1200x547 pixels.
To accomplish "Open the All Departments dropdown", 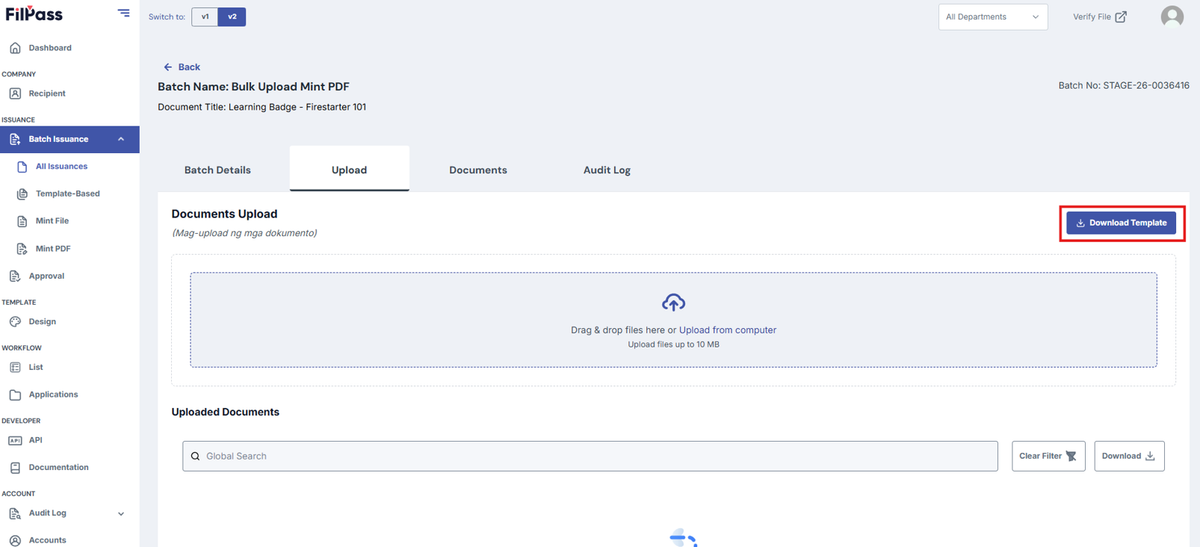I will [993, 17].
